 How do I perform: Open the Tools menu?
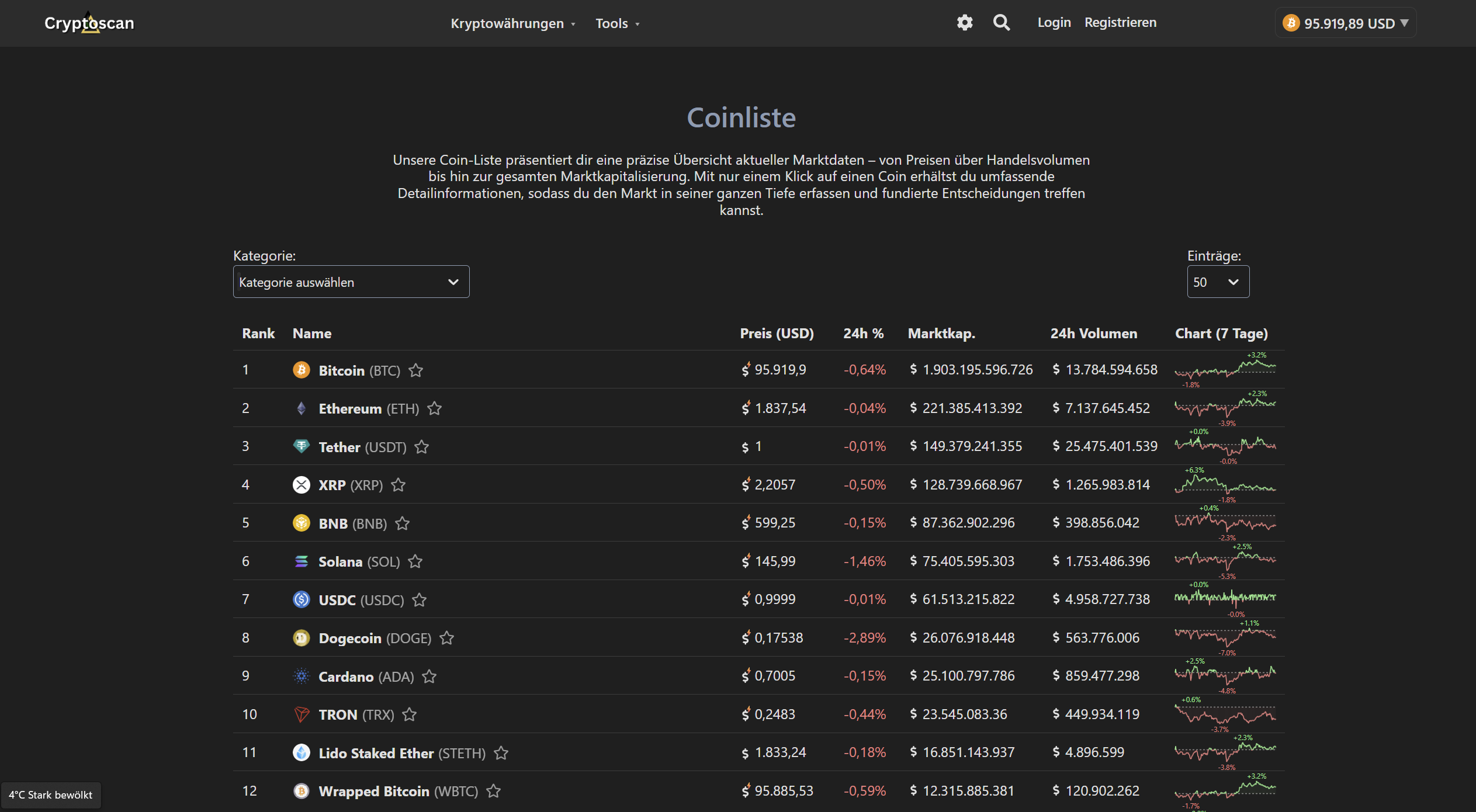[x=618, y=23]
